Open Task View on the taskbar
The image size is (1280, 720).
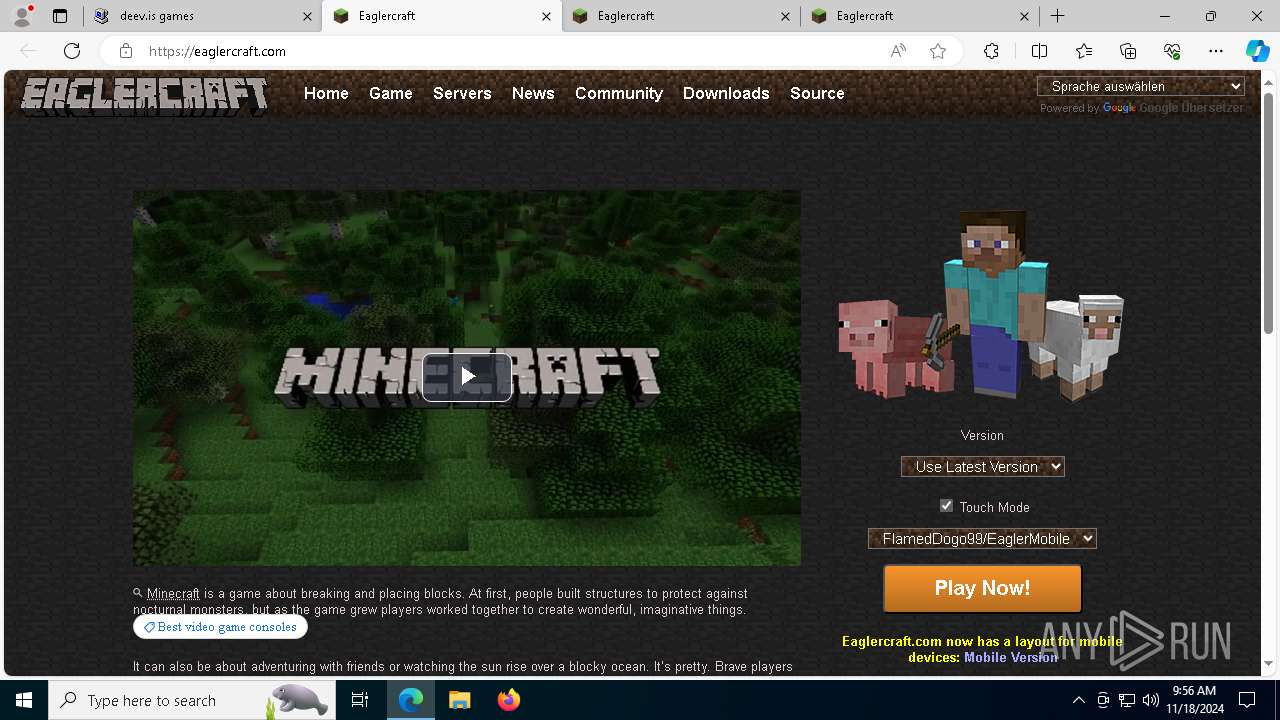click(x=360, y=700)
